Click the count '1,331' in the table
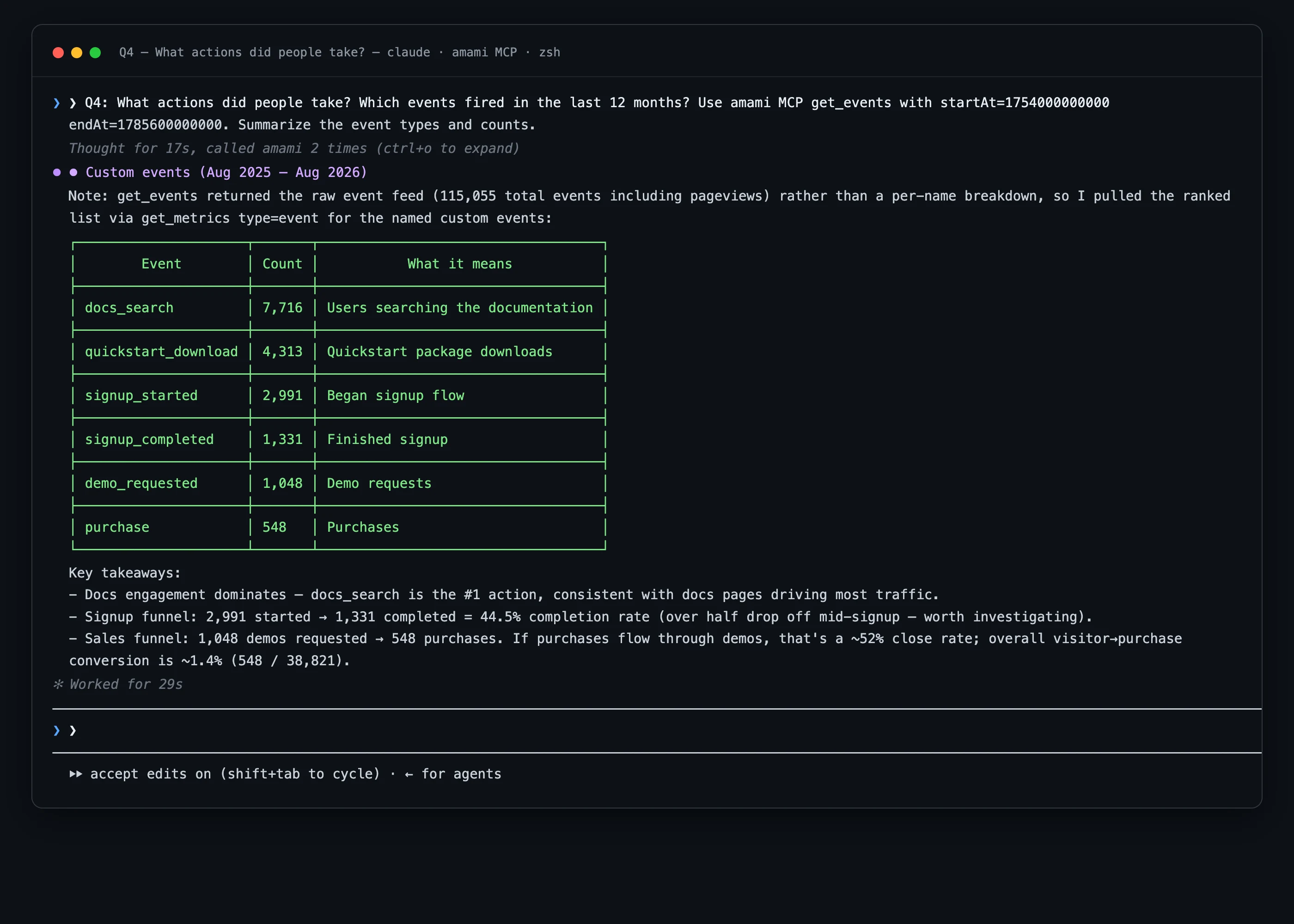1294x924 pixels. point(282,439)
